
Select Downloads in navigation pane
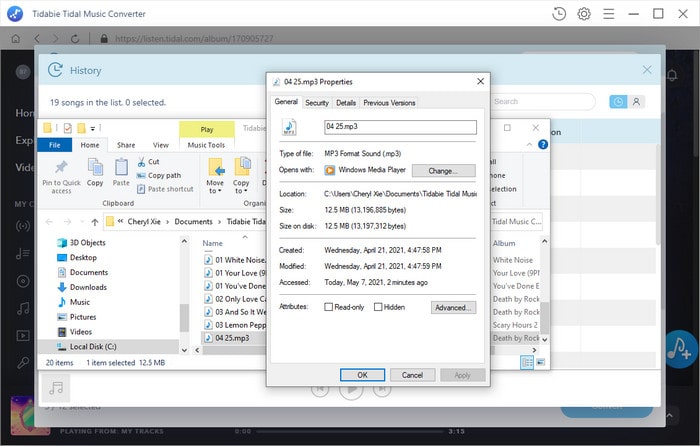(x=82, y=287)
